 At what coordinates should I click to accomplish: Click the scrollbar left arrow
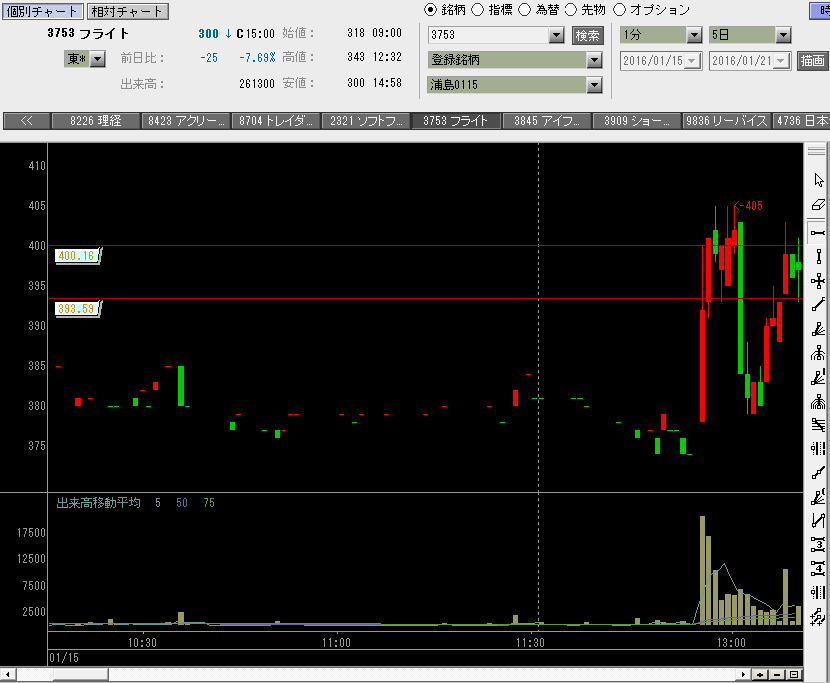(8, 675)
